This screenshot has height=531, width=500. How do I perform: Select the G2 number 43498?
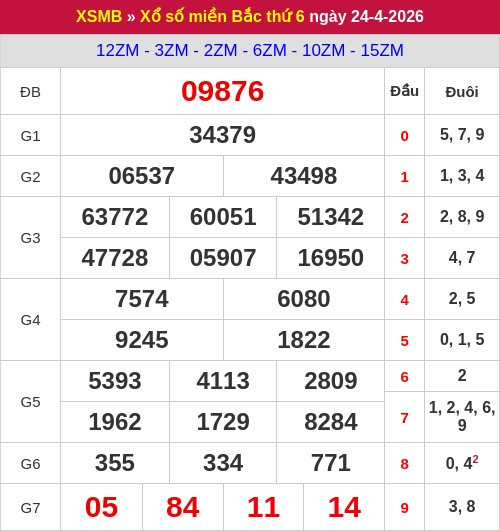[x=304, y=176]
